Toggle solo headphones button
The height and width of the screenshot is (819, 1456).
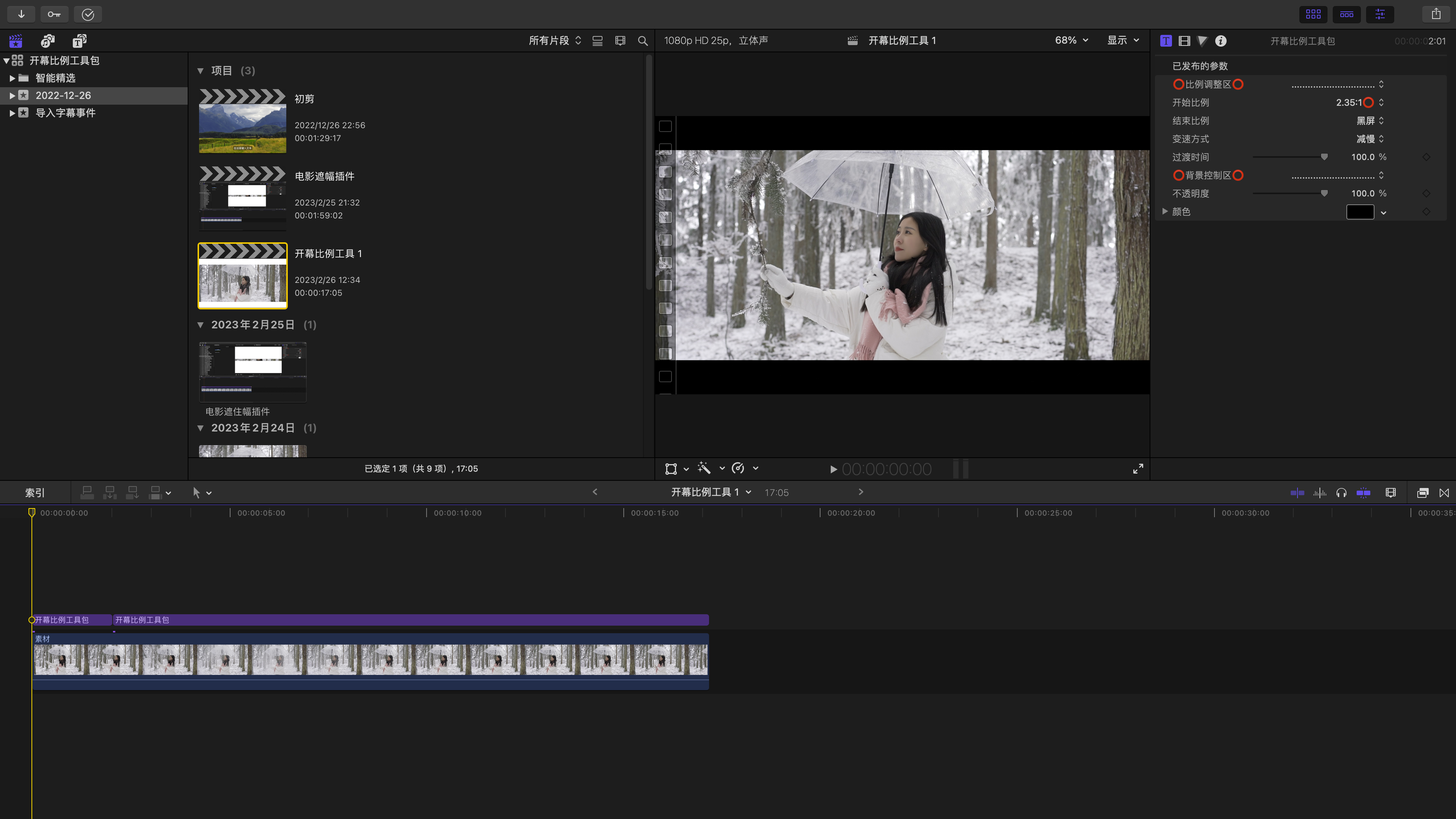tap(1341, 493)
